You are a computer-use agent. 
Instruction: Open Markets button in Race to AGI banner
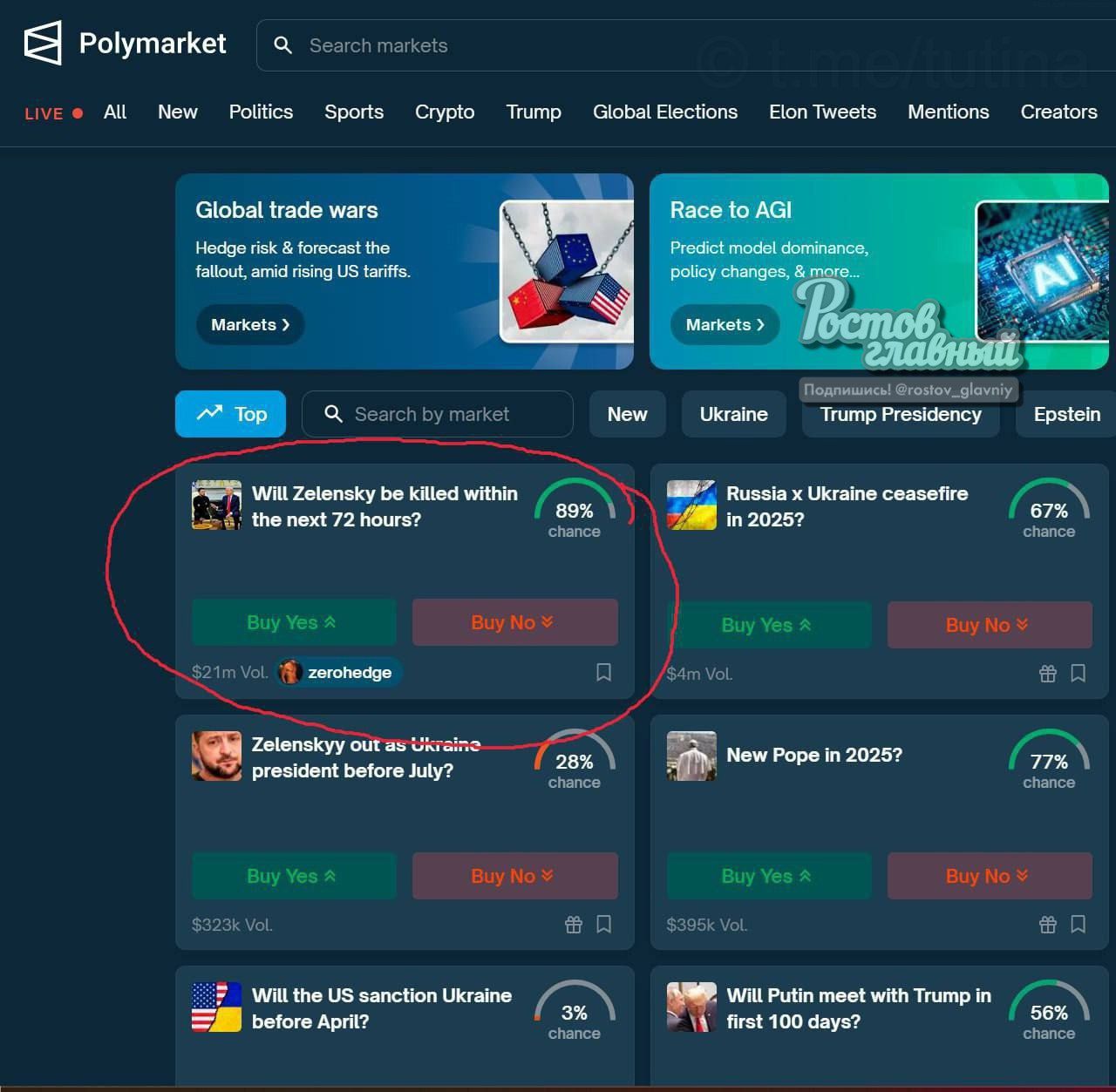point(725,325)
